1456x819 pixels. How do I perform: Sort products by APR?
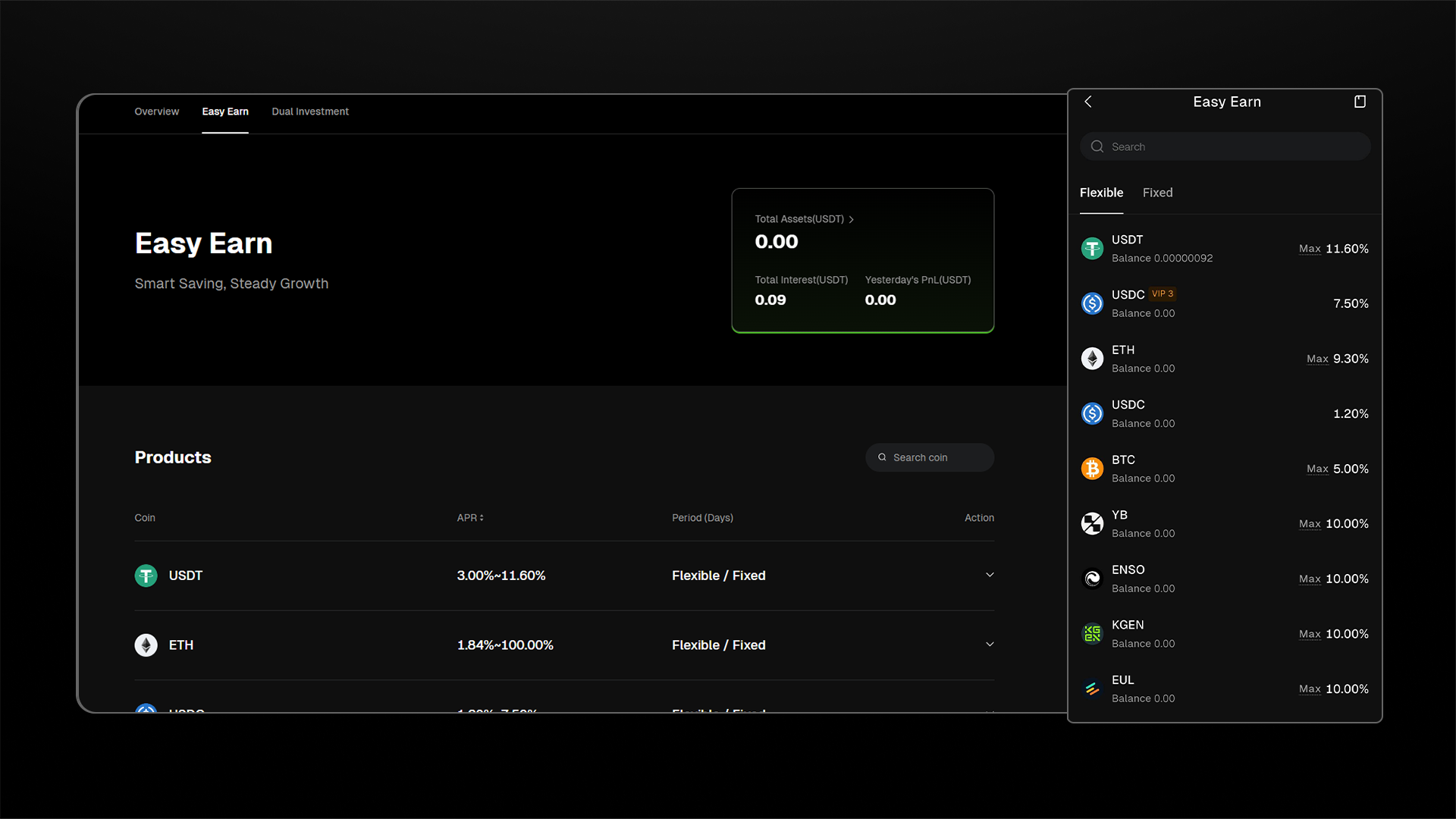(481, 518)
